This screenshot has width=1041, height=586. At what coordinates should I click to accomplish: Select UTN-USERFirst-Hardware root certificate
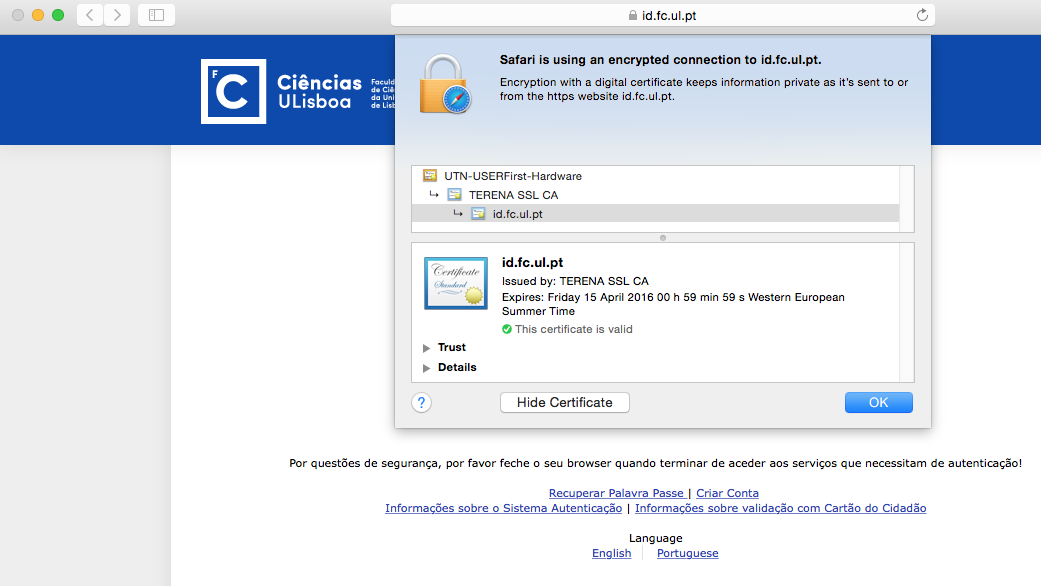point(512,176)
